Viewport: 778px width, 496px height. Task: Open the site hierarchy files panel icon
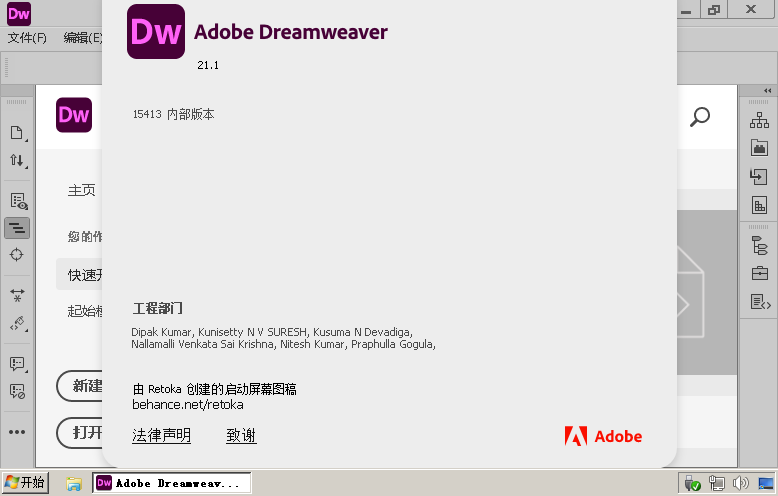click(759, 121)
